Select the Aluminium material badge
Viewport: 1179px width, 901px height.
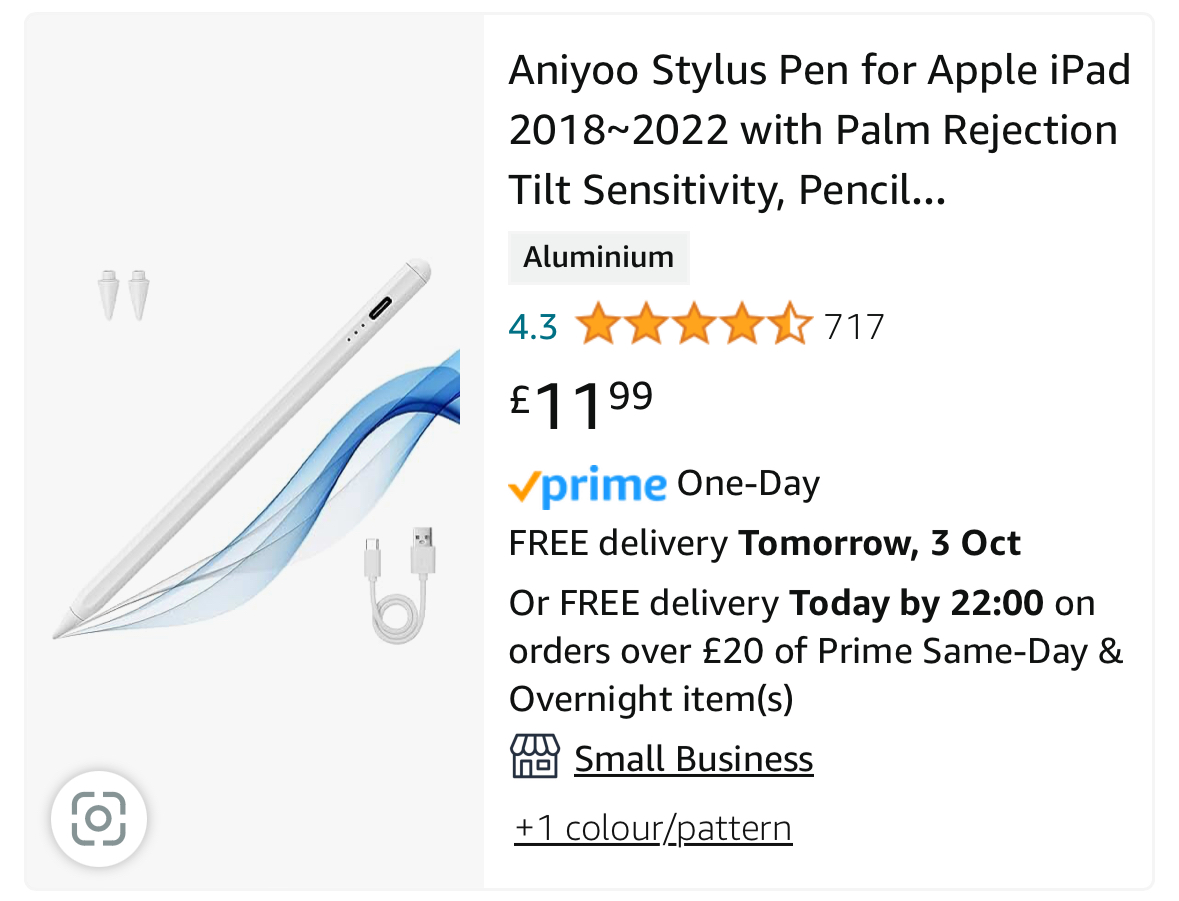[x=599, y=257]
